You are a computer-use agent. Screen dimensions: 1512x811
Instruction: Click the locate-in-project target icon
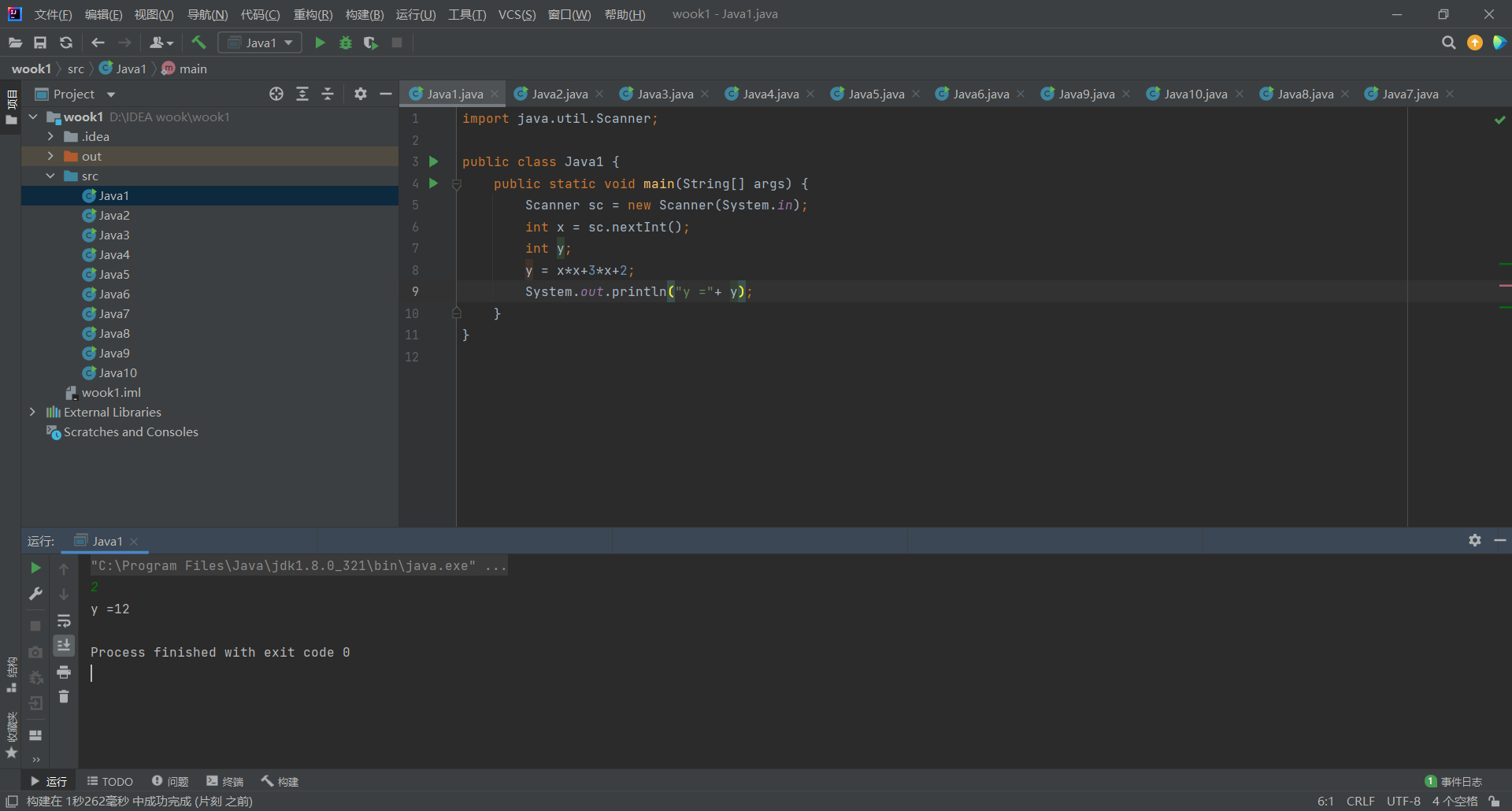(276, 94)
